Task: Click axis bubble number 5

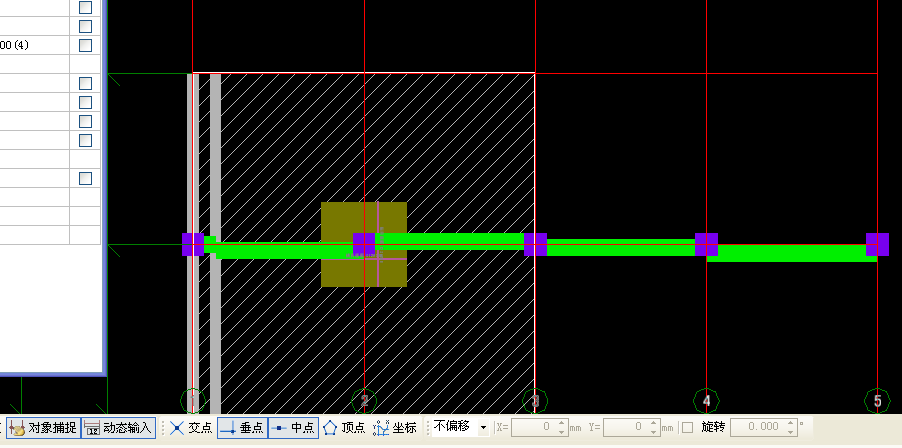Action: tap(877, 401)
